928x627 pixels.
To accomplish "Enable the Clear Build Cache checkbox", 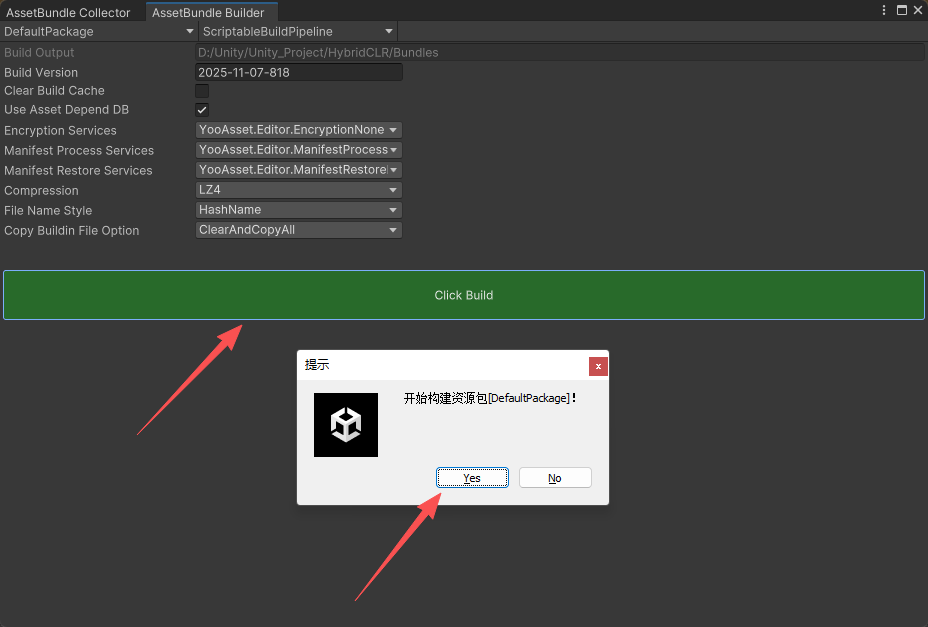I will [202, 91].
